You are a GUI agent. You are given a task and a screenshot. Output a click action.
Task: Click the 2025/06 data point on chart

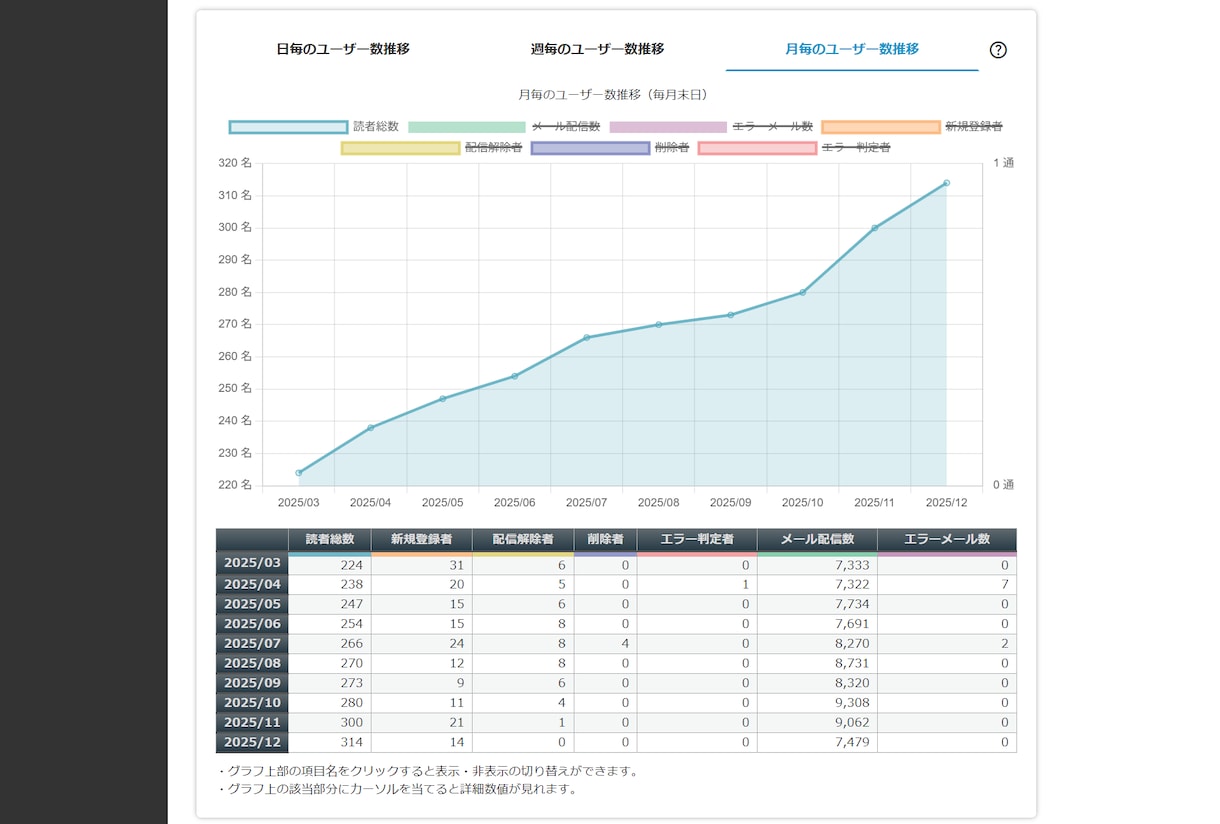coord(515,376)
